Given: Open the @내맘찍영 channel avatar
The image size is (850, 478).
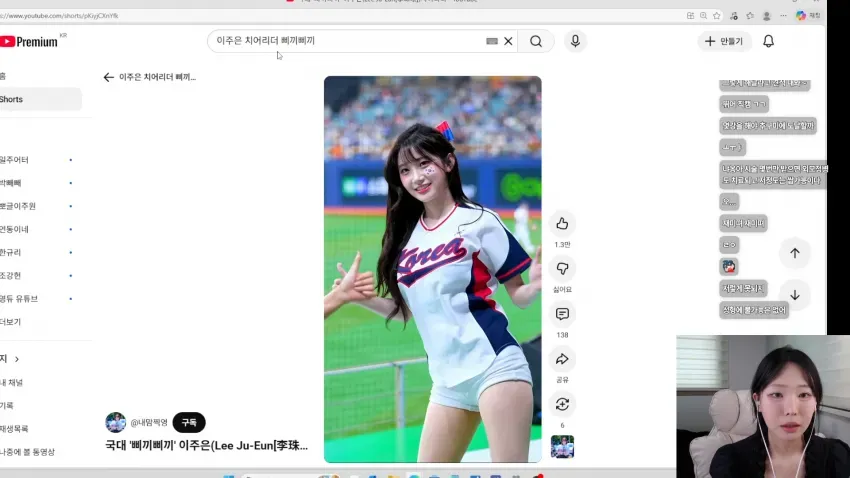Looking at the screenshot, I should (115, 422).
